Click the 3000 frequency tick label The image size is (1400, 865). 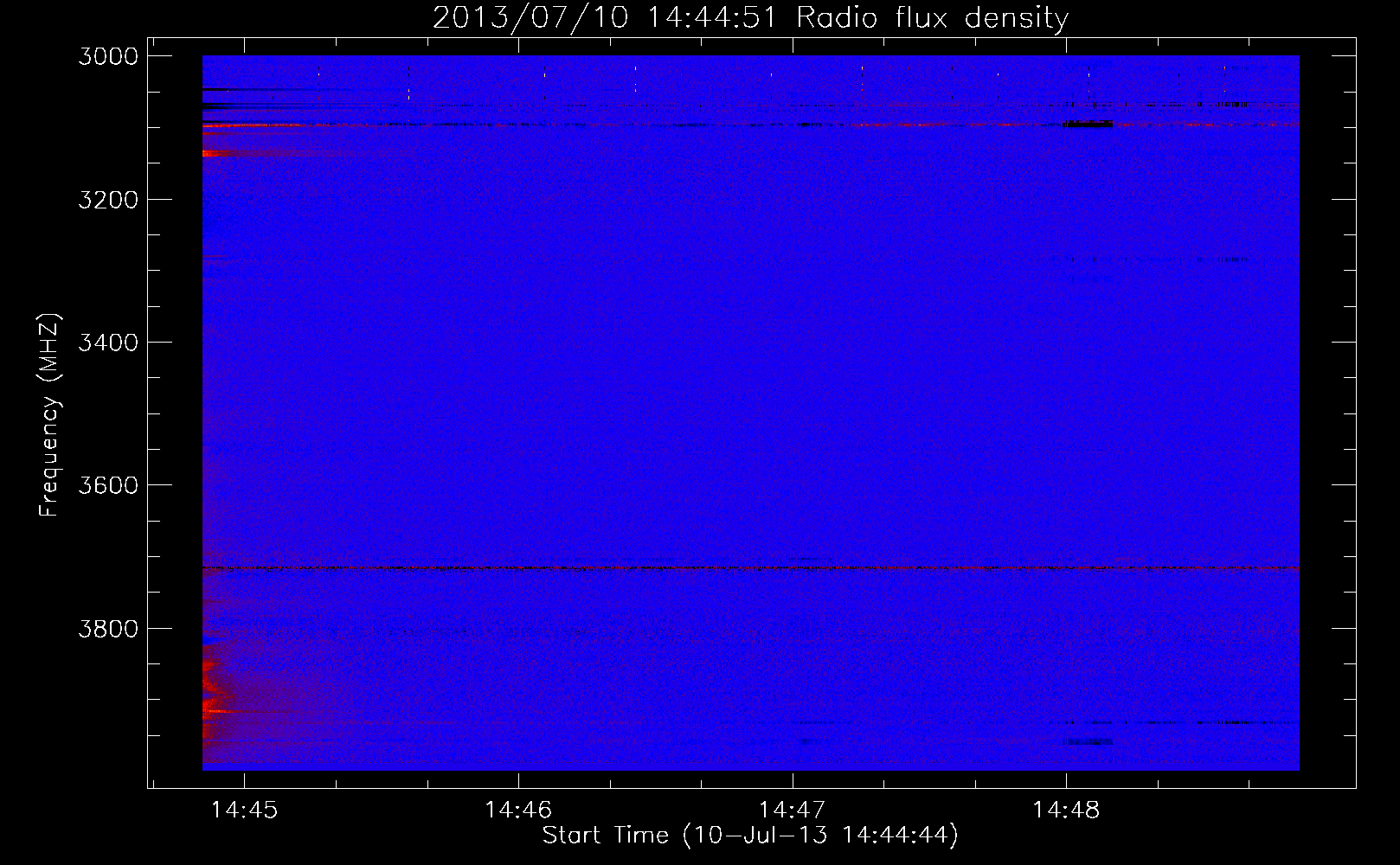click(108, 56)
